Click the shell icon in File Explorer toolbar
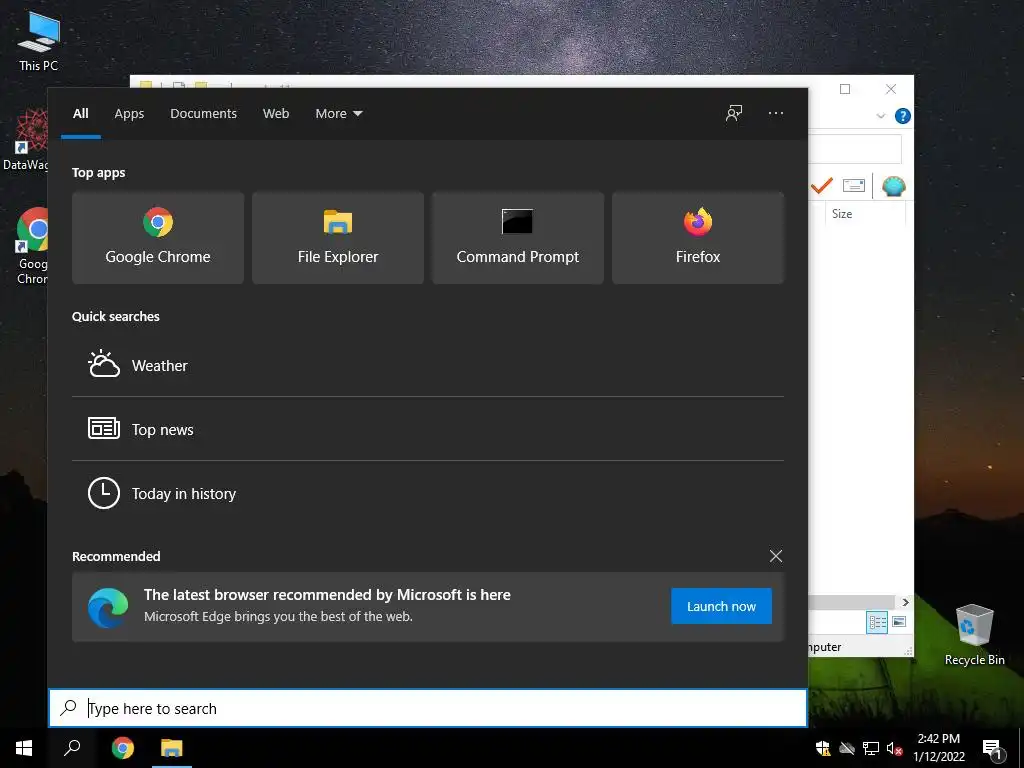Screen dimensions: 1024x768 point(893,186)
